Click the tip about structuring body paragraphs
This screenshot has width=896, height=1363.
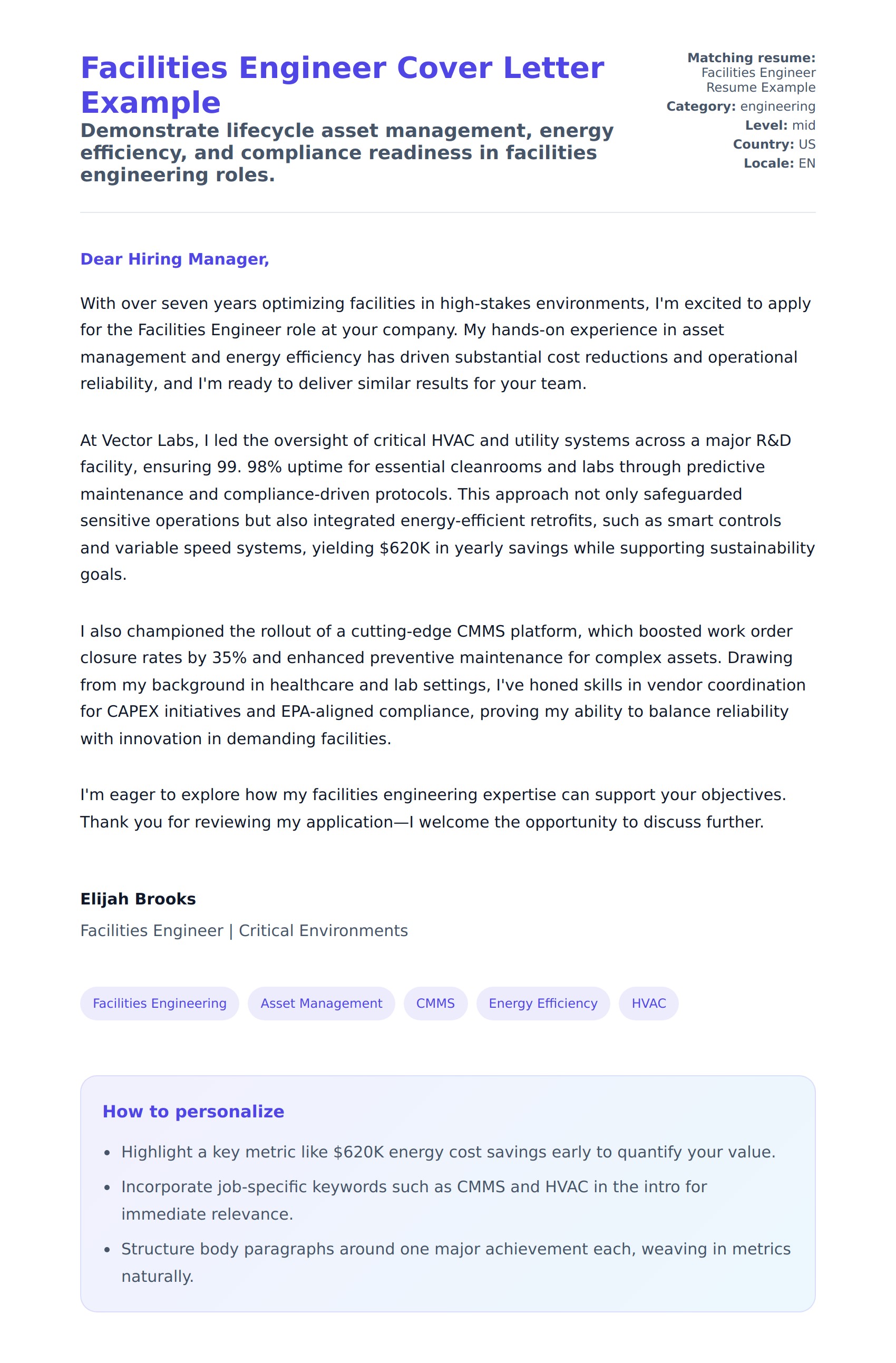click(455, 1263)
